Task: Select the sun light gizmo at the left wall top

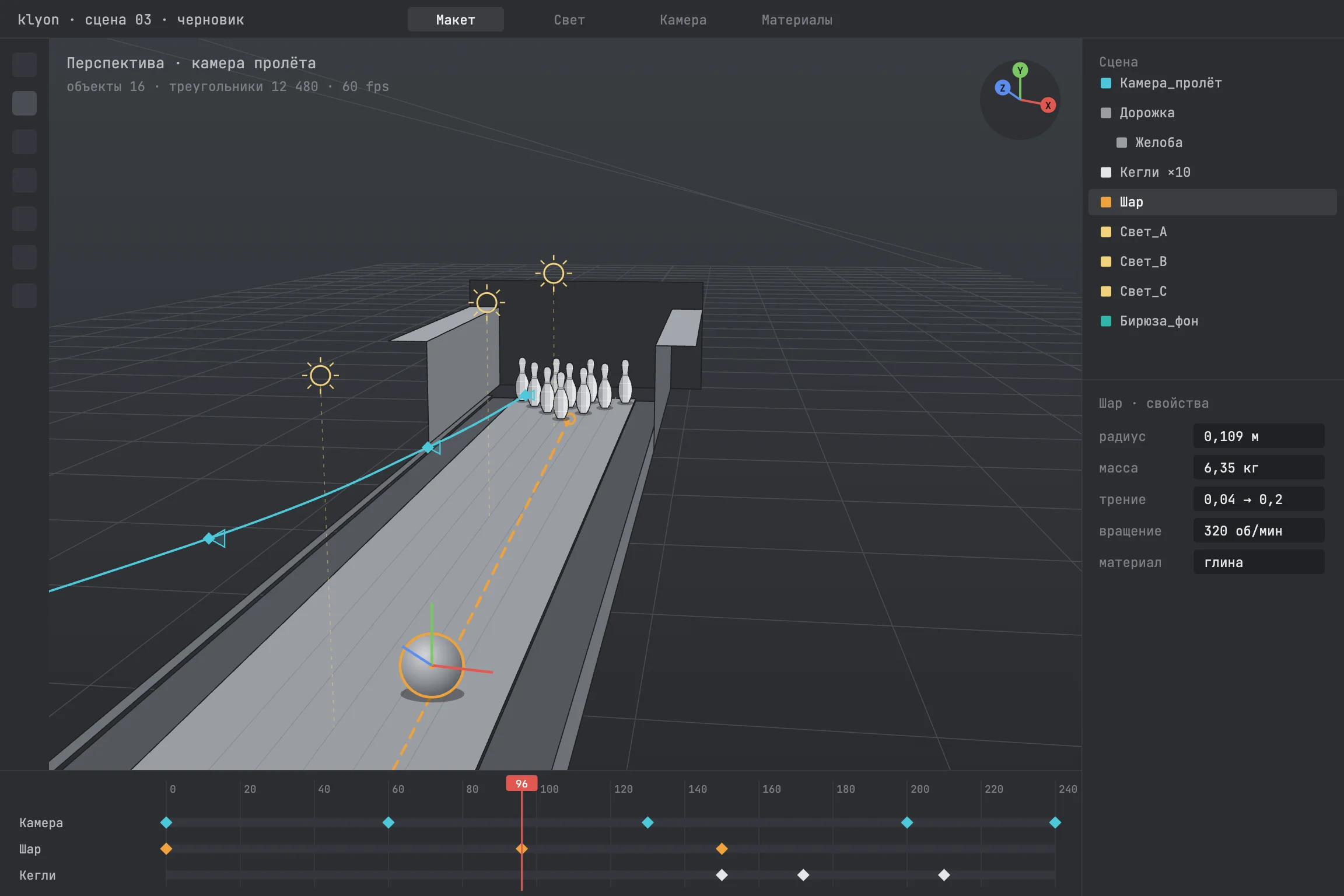Action: [487, 302]
